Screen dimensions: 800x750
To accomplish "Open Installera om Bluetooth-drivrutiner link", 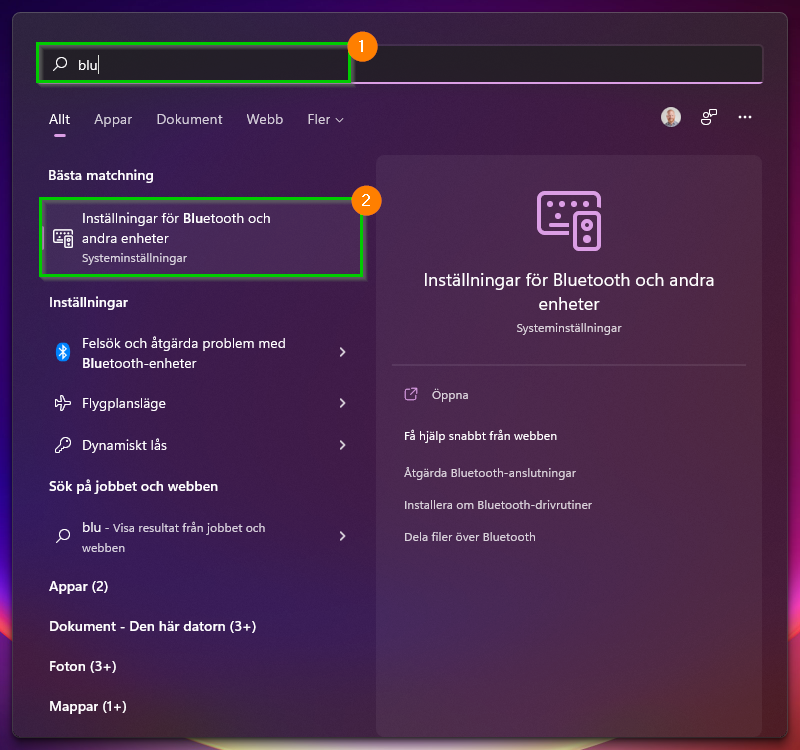I will (x=498, y=505).
